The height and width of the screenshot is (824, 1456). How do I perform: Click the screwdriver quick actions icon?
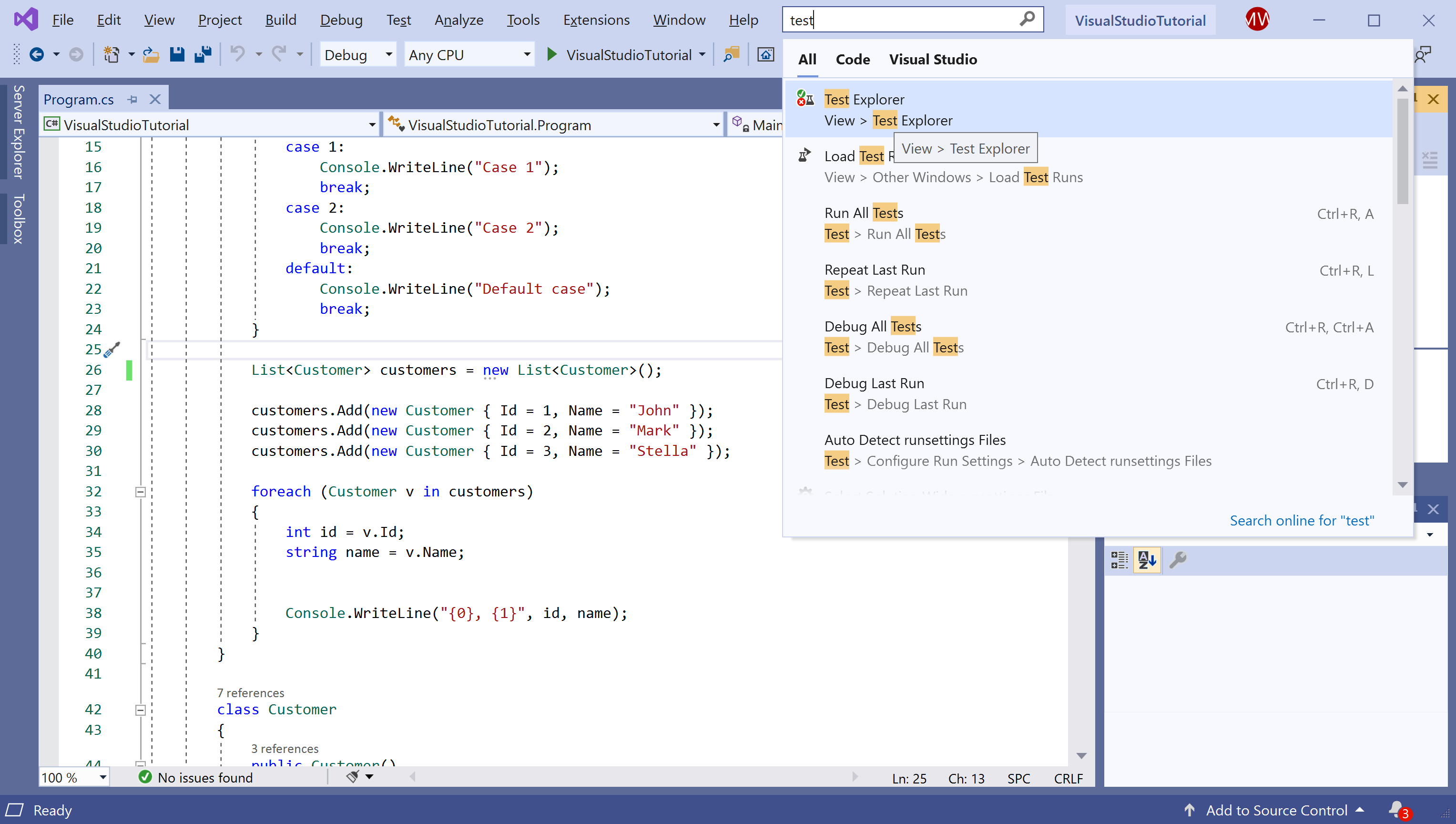click(x=112, y=349)
